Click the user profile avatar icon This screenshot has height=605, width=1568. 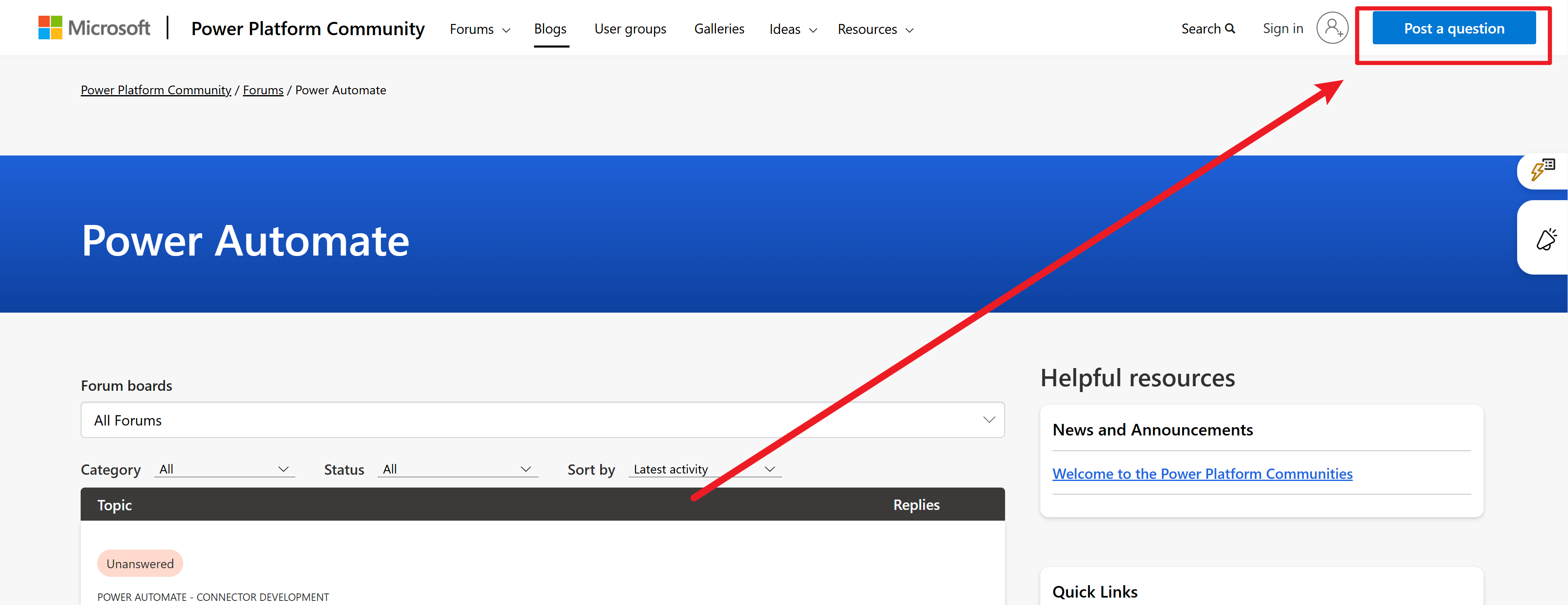1332,28
